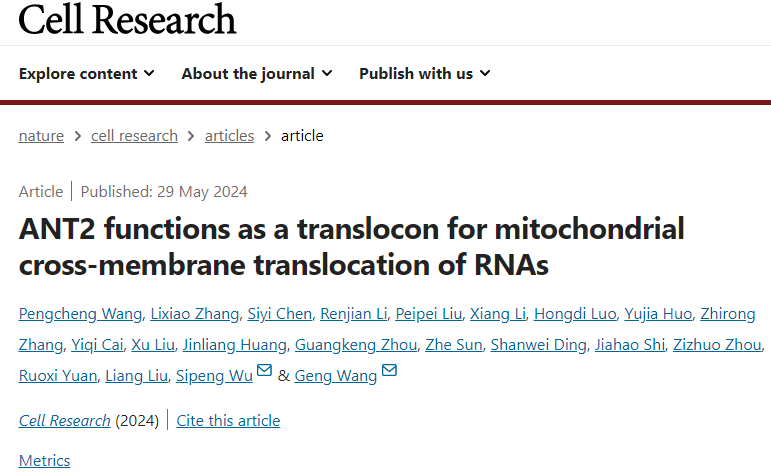Expand the Publish with us menu

pos(424,73)
